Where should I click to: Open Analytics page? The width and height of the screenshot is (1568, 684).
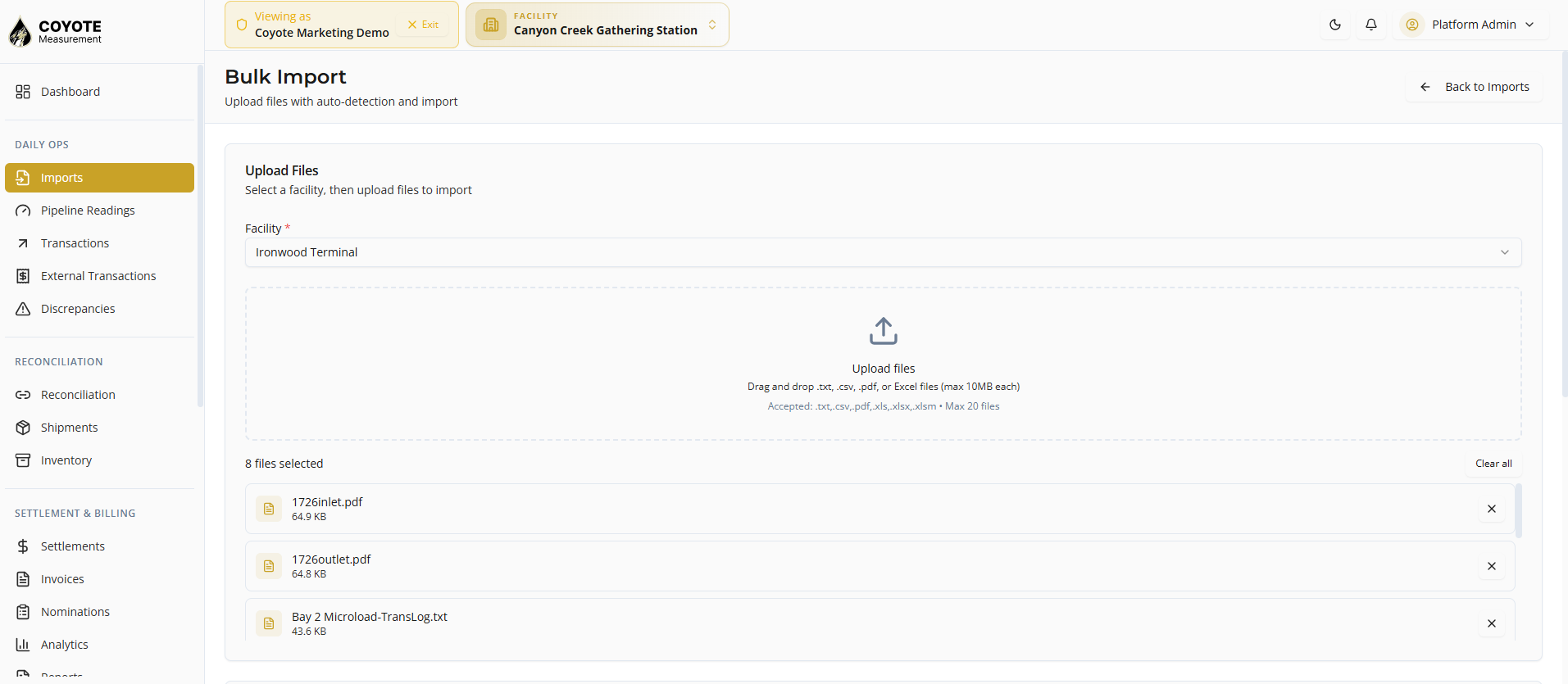99,645
